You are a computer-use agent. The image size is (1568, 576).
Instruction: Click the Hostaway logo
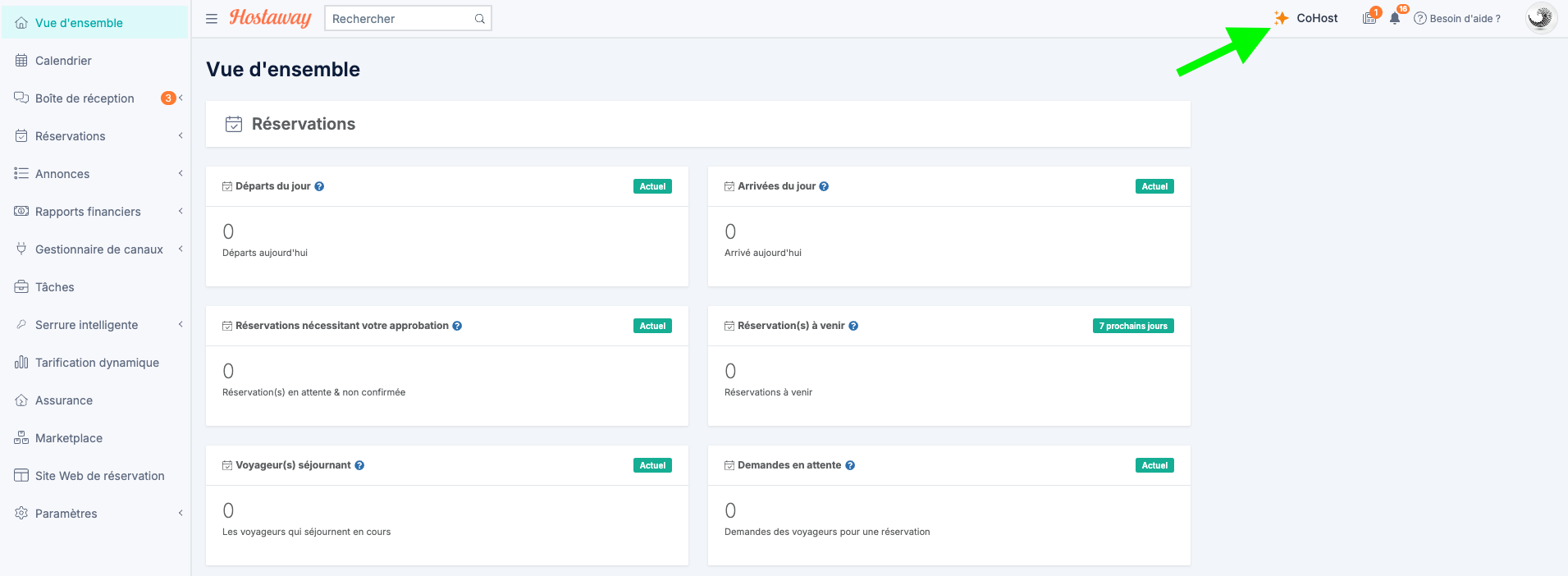[270, 18]
